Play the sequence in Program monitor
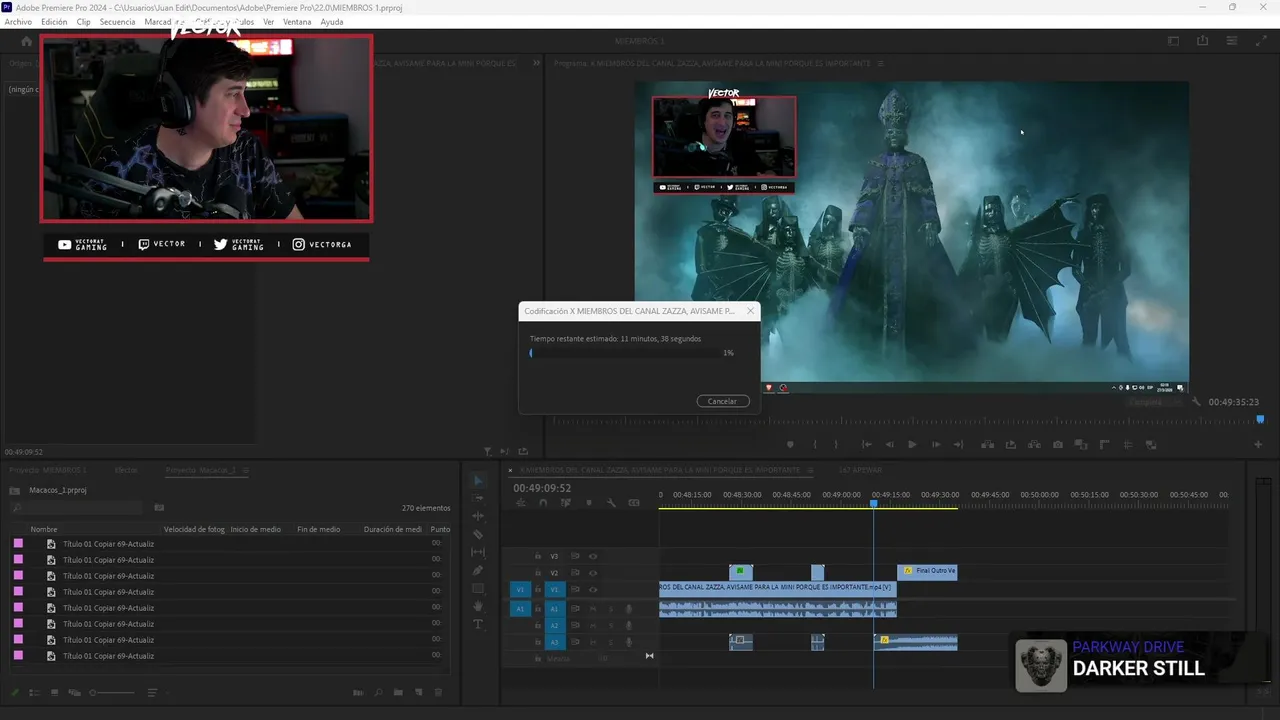Screen dimensions: 1280x720 [x=912, y=445]
